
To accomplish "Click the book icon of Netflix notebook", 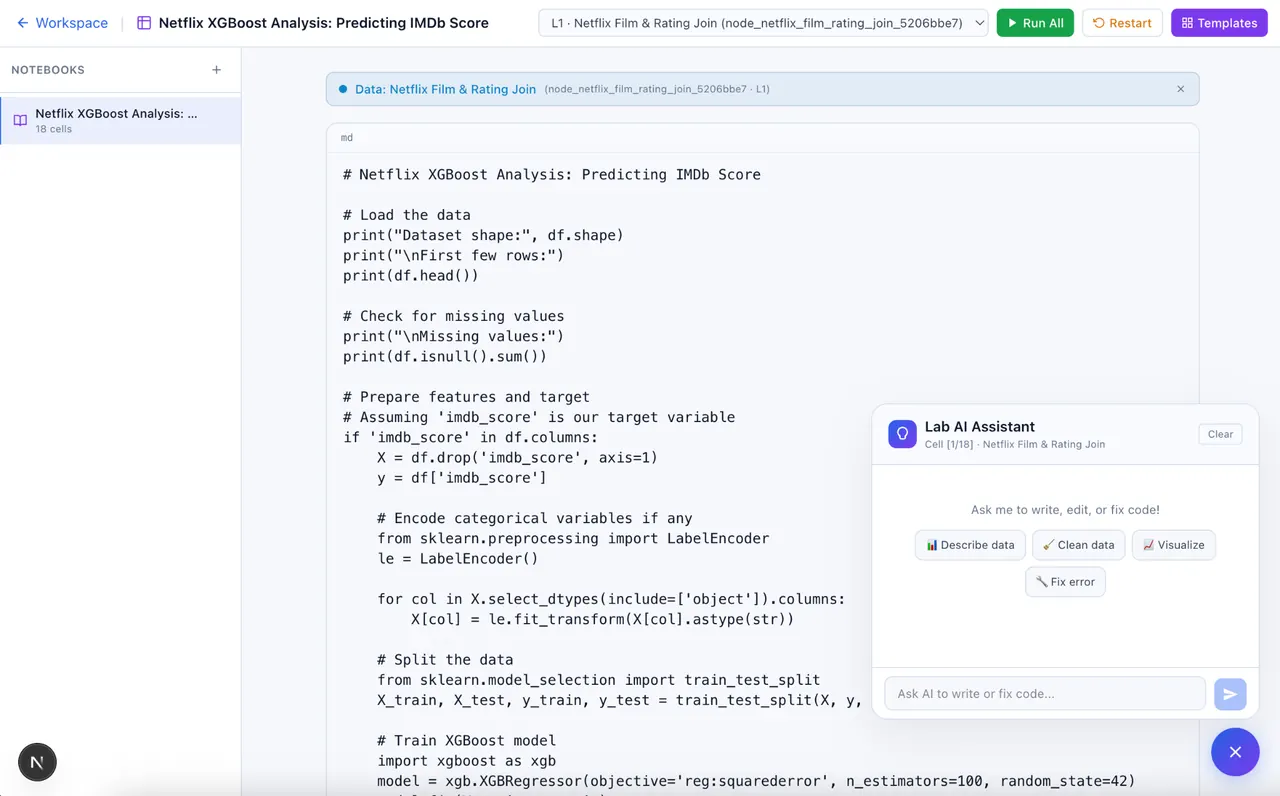I will point(20,121).
